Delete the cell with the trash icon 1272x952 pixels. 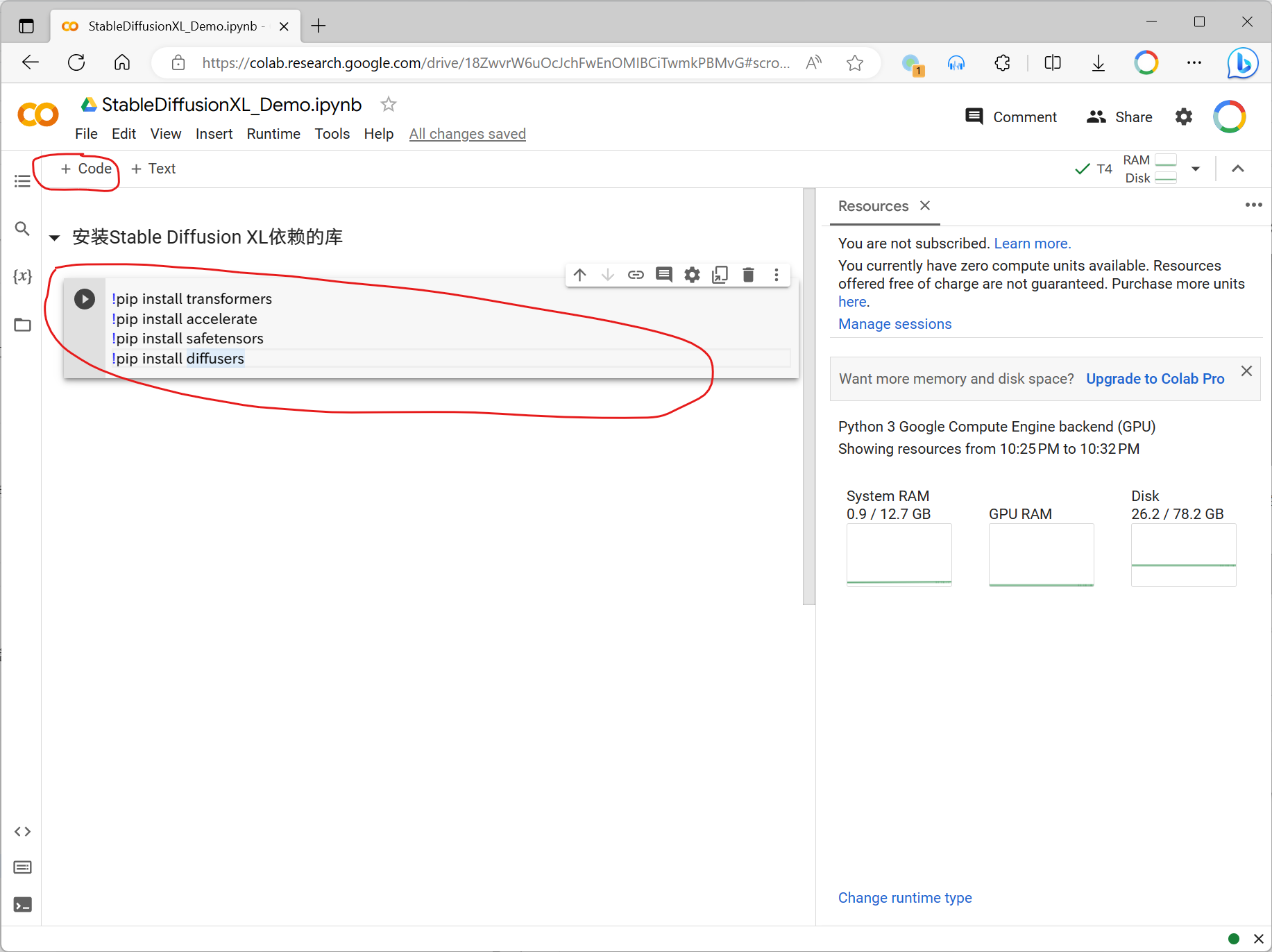coord(748,275)
